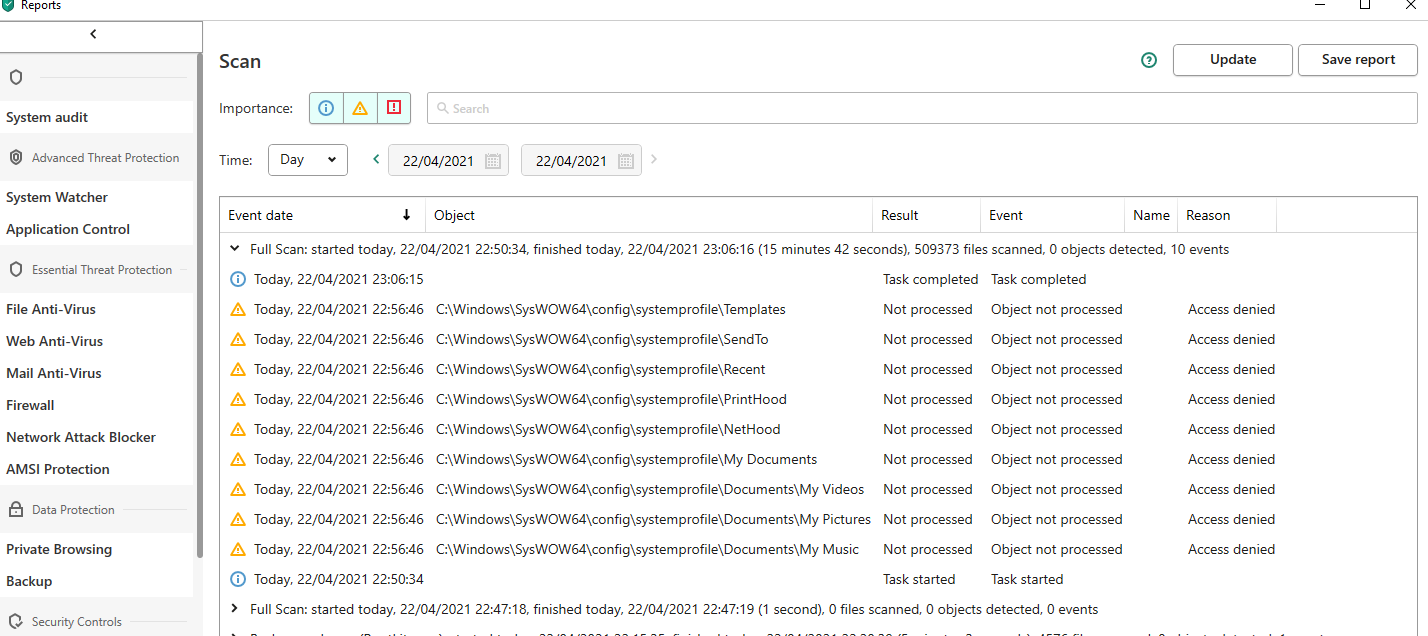Click the warning icon on My Documents row
Image resolution: width=1428 pixels, height=636 pixels.
[238, 459]
